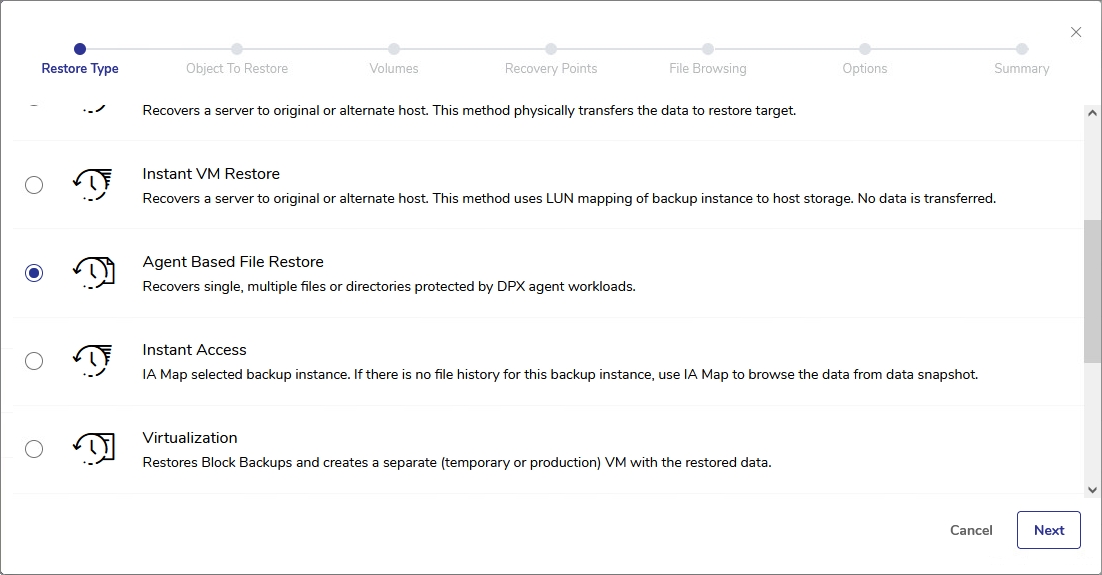The width and height of the screenshot is (1102, 575).
Task: Open the File Browsing step
Action: pyautogui.click(x=708, y=49)
